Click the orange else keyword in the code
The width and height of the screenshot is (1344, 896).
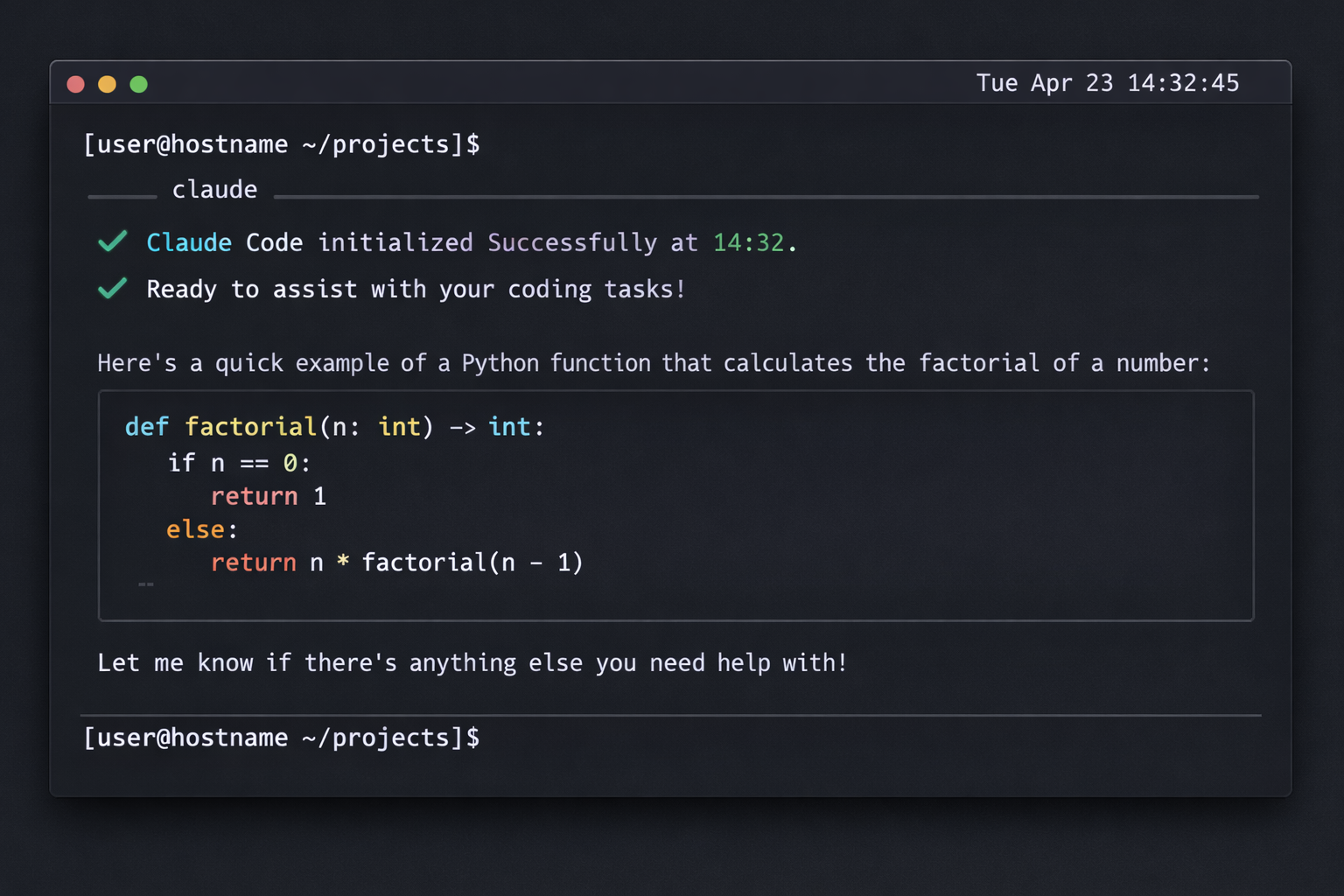(194, 529)
